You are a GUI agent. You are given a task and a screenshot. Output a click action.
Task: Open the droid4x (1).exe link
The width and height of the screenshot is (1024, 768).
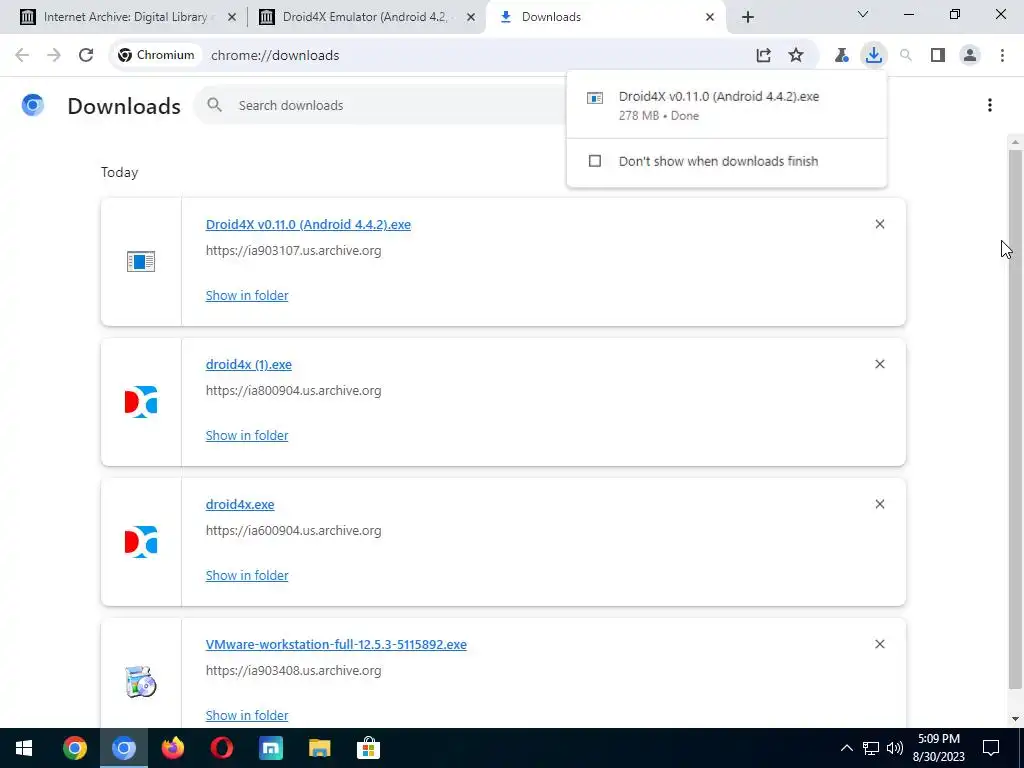tap(249, 364)
